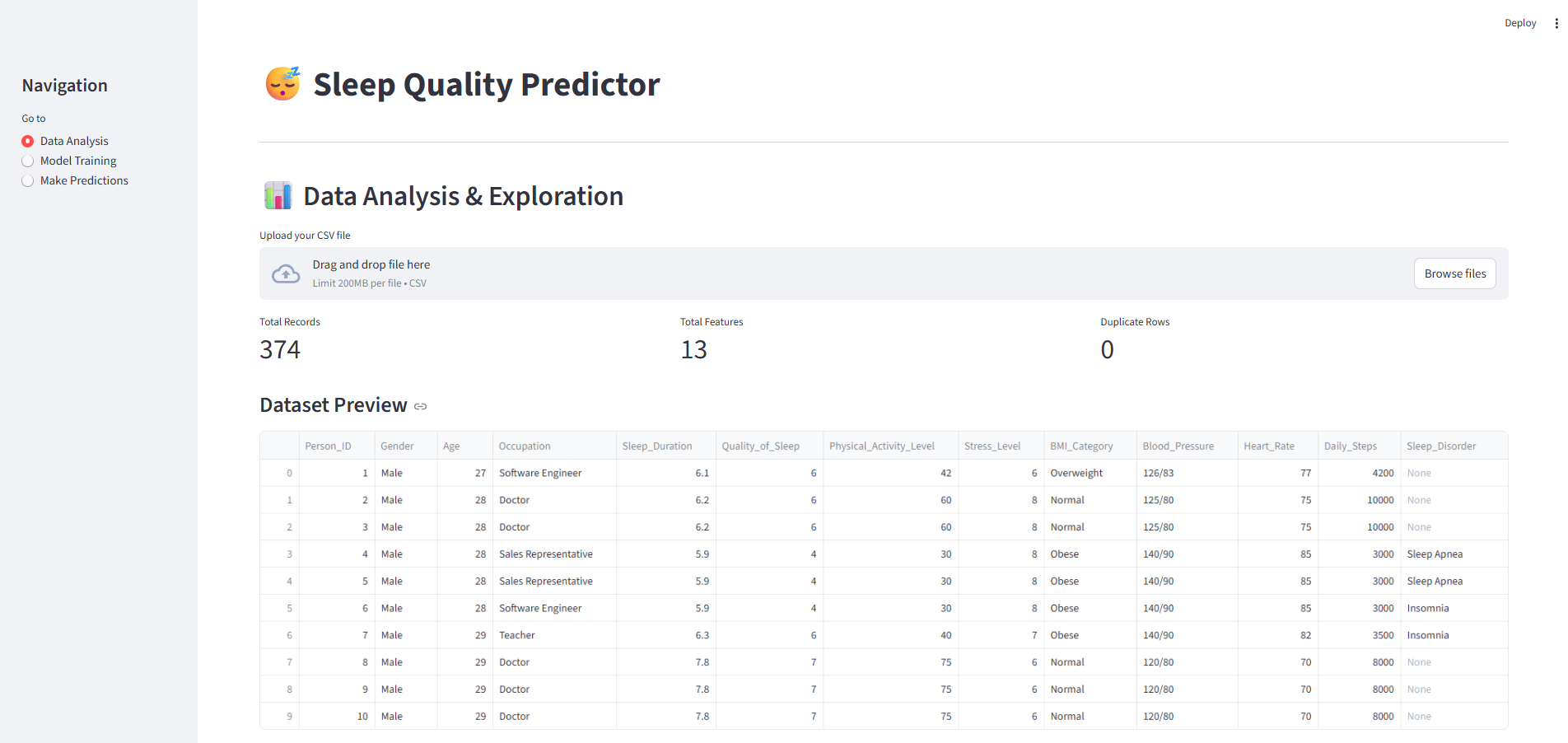
Task: Select the Teacher occupation cell
Action: click(517, 635)
